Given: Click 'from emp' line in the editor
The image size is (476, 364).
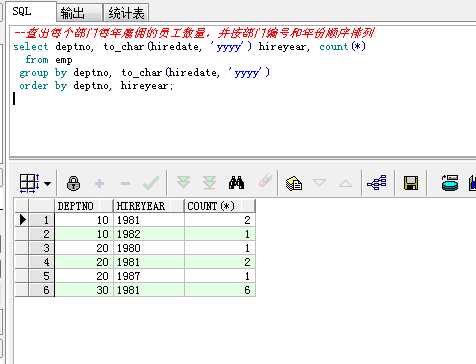Looking at the screenshot, I should coord(49,60).
